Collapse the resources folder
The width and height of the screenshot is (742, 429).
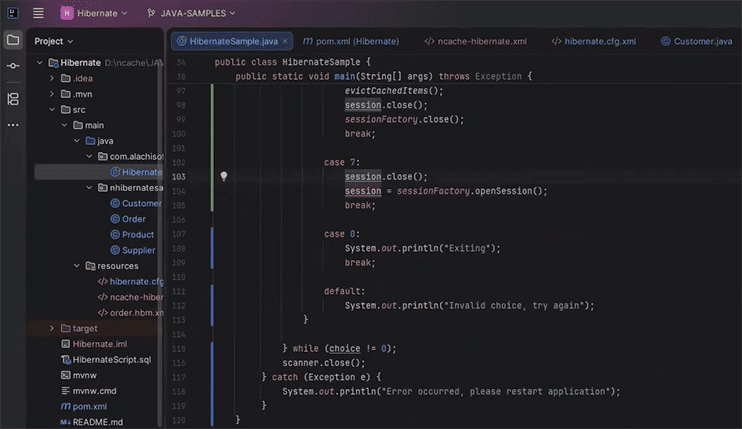[78, 266]
